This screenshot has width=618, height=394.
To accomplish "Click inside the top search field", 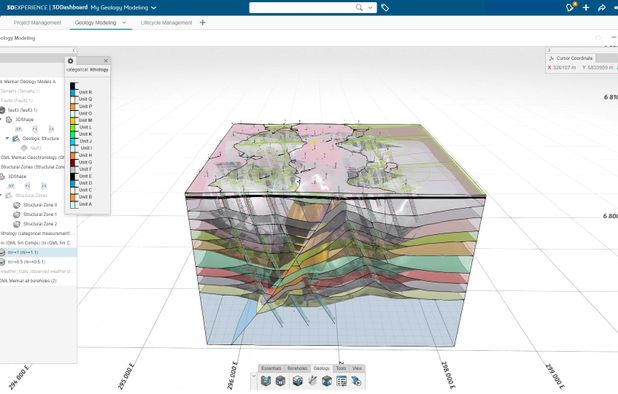I will point(302,7).
